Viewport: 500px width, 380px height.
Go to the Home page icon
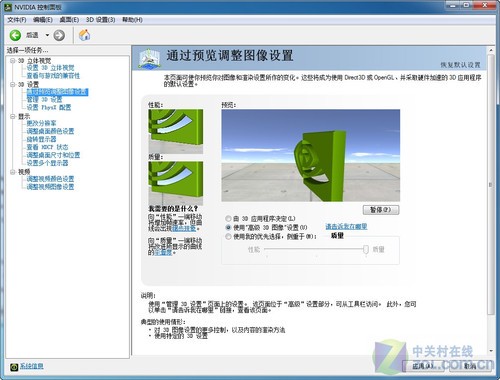85,35
